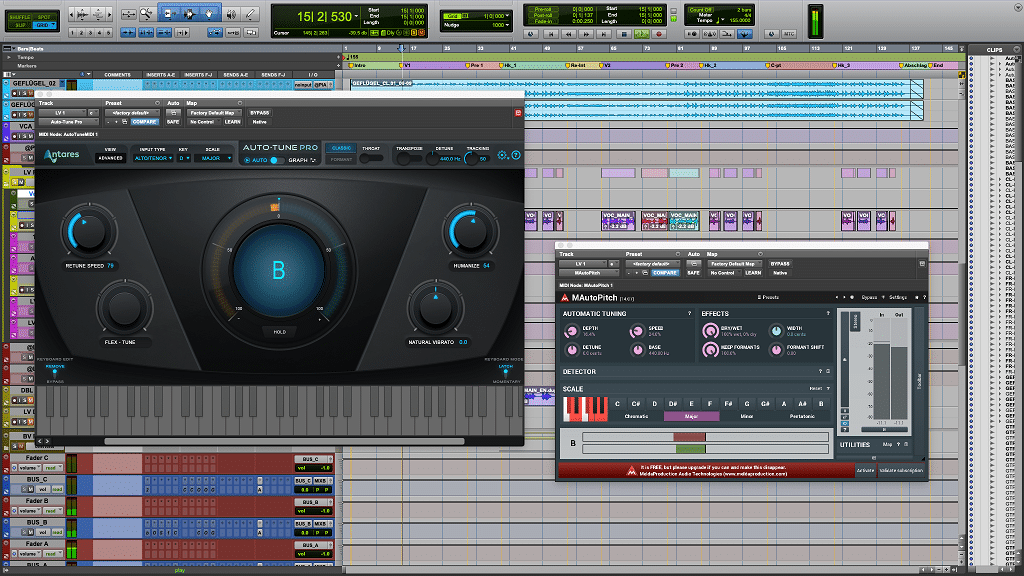Pick the Grabber hand tool
This screenshot has height=576, width=1024.
209,14
